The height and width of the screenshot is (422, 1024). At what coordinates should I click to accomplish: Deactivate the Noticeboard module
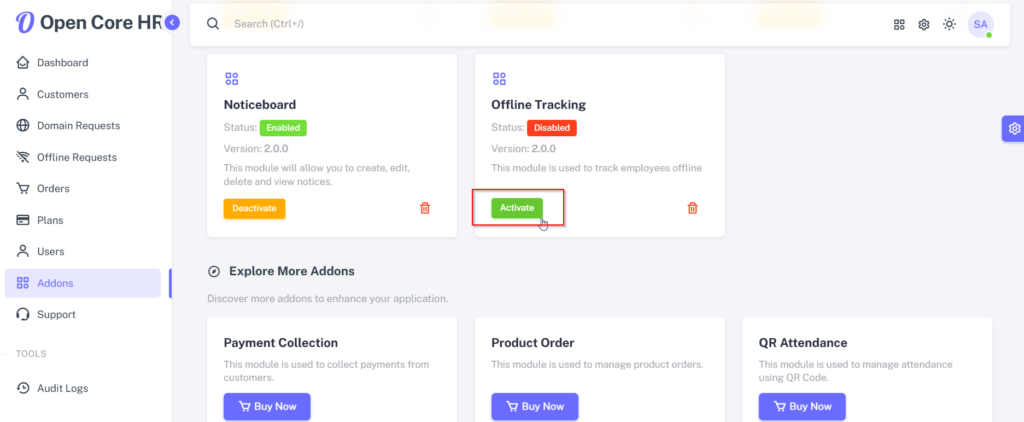pyautogui.click(x=255, y=208)
